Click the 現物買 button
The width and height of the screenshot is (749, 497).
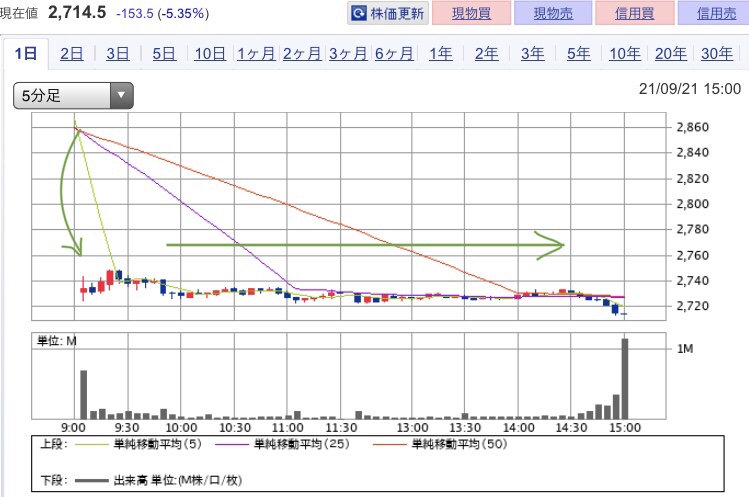pos(471,13)
